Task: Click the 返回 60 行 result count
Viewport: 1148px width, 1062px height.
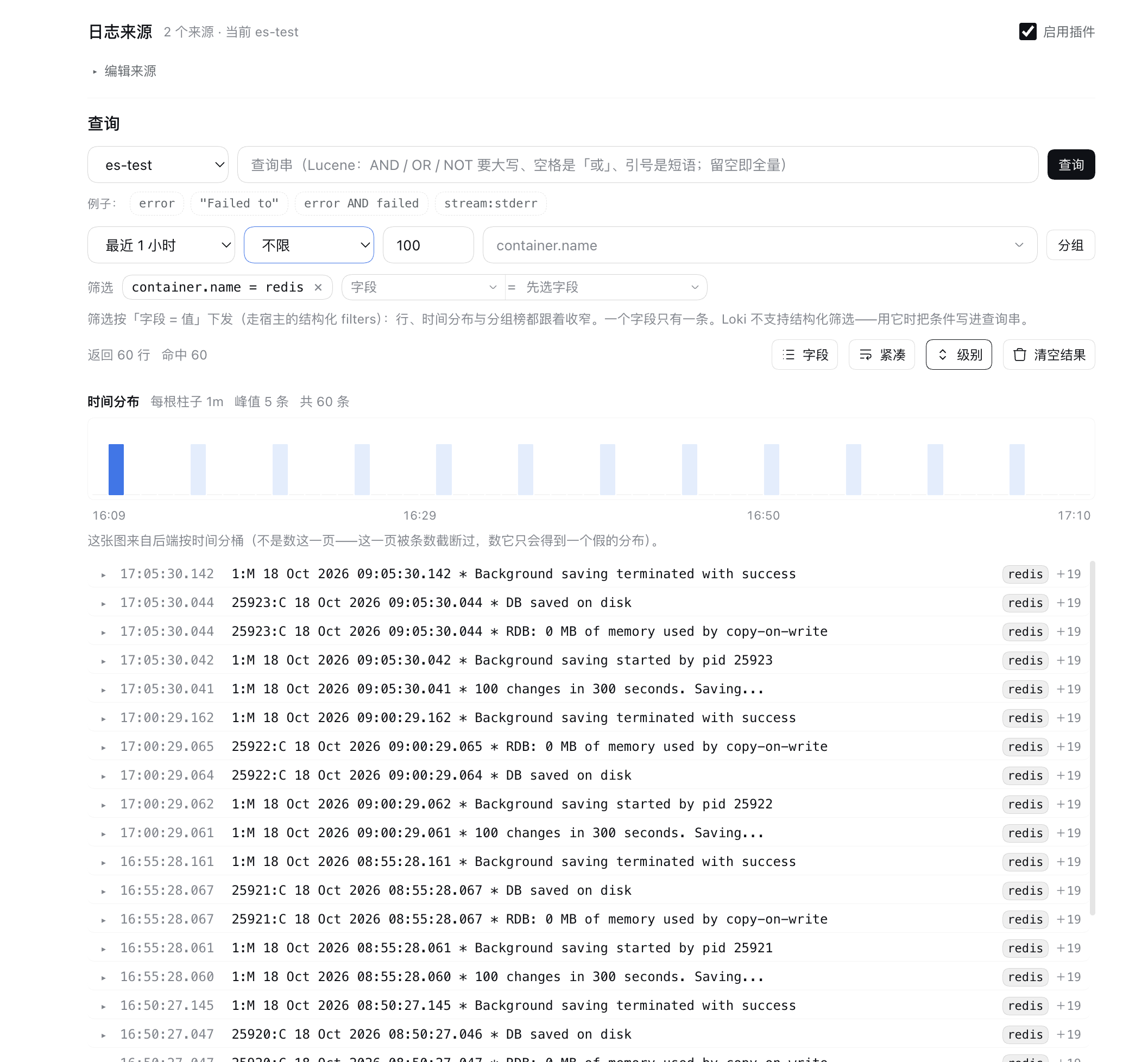Action: coord(119,355)
